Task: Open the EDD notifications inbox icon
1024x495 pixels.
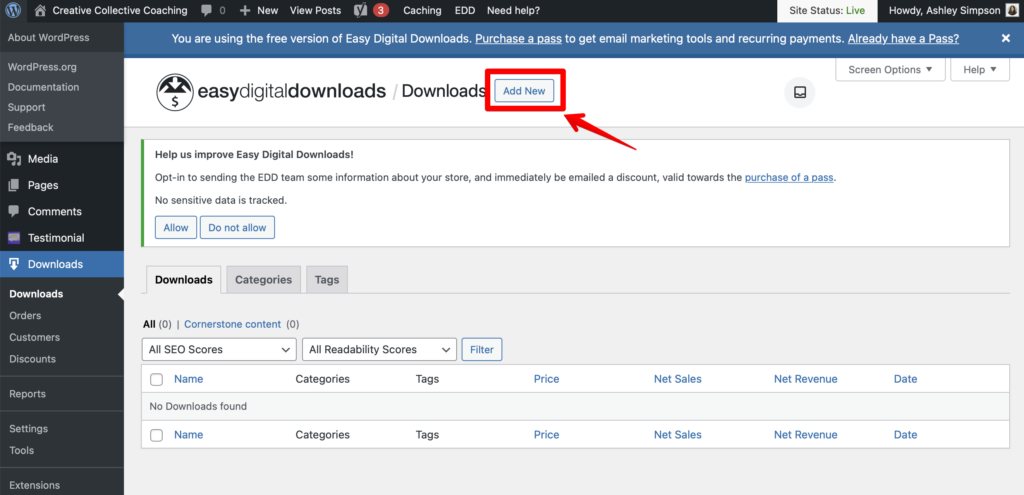Action: [799, 92]
